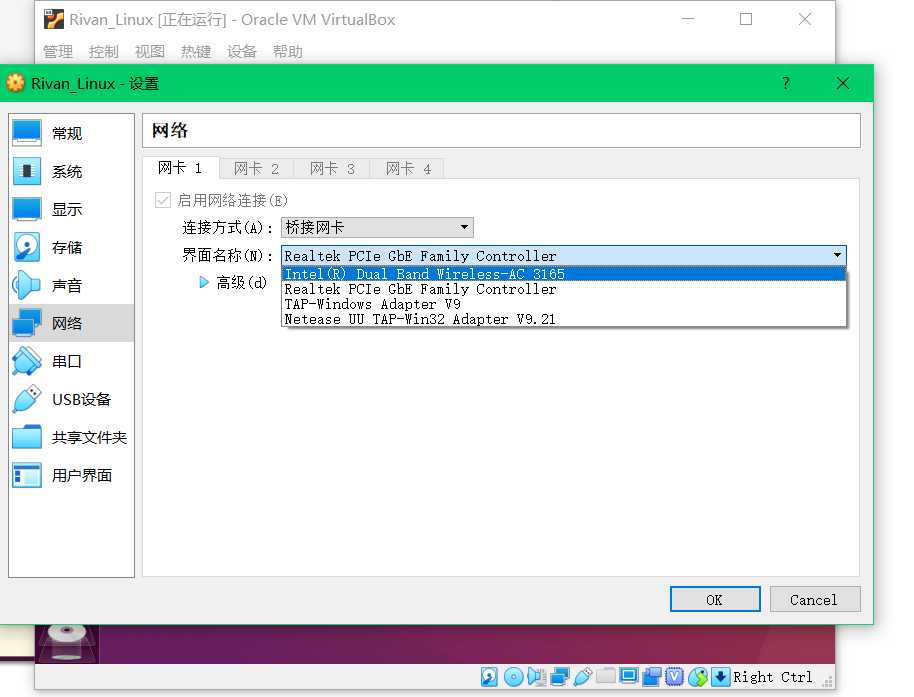914x697 pixels.
Task: Click the Right Ctrl host key label
Action: [772, 677]
